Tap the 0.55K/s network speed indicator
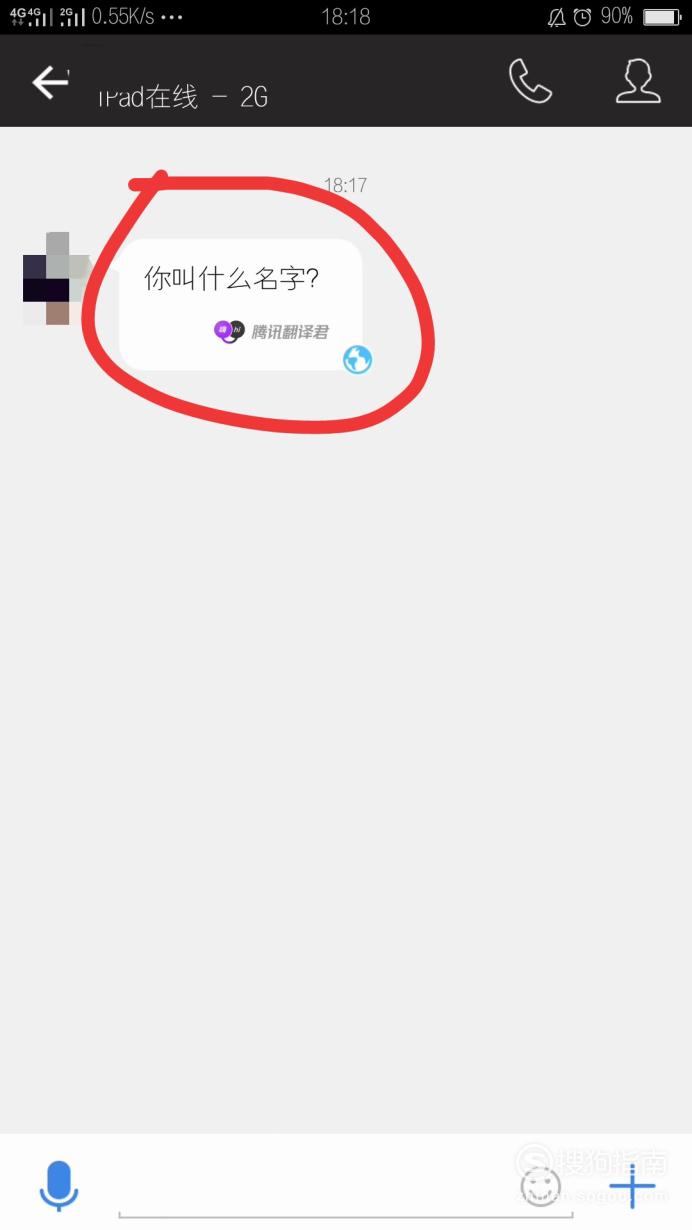692x1230 pixels. (x=122, y=17)
